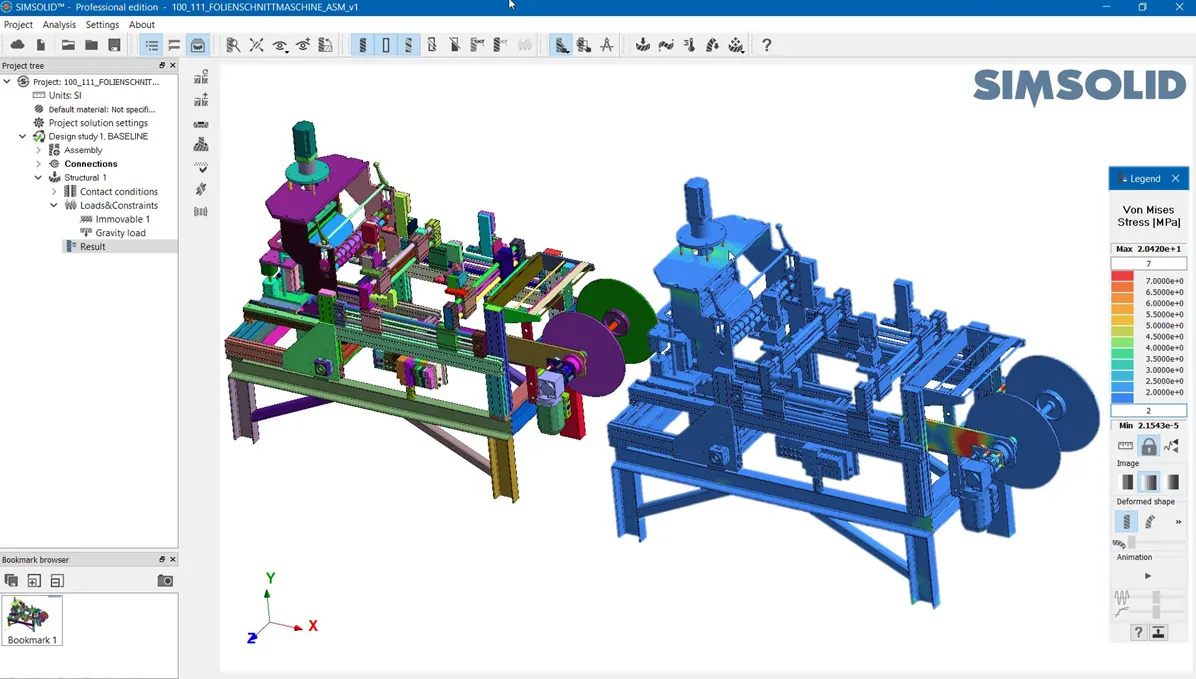This screenshot has height=679, width=1196.
Task: Play the result animation
Action: click(1148, 576)
